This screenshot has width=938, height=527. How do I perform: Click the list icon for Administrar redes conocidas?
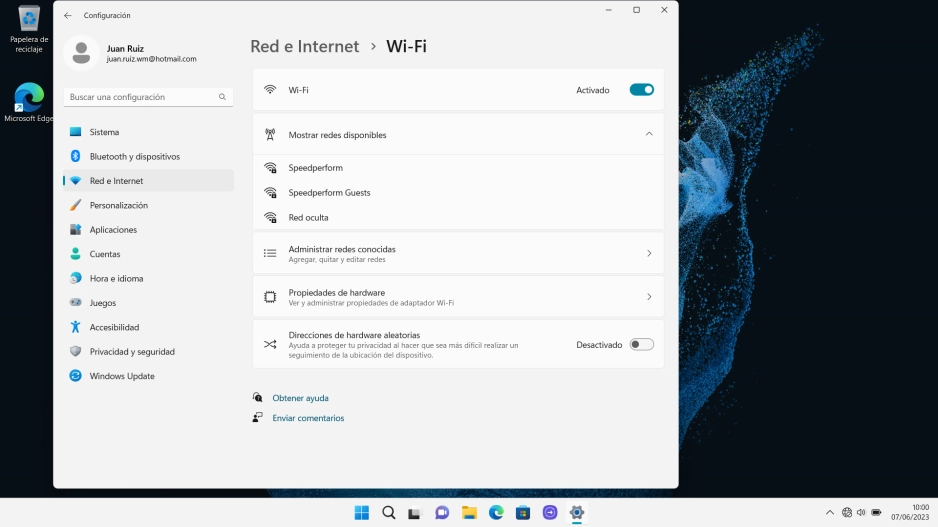point(270,254)
